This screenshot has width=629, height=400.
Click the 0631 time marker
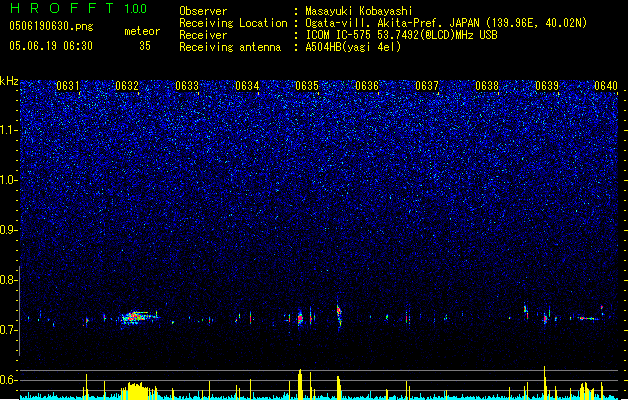click(68, 86)
